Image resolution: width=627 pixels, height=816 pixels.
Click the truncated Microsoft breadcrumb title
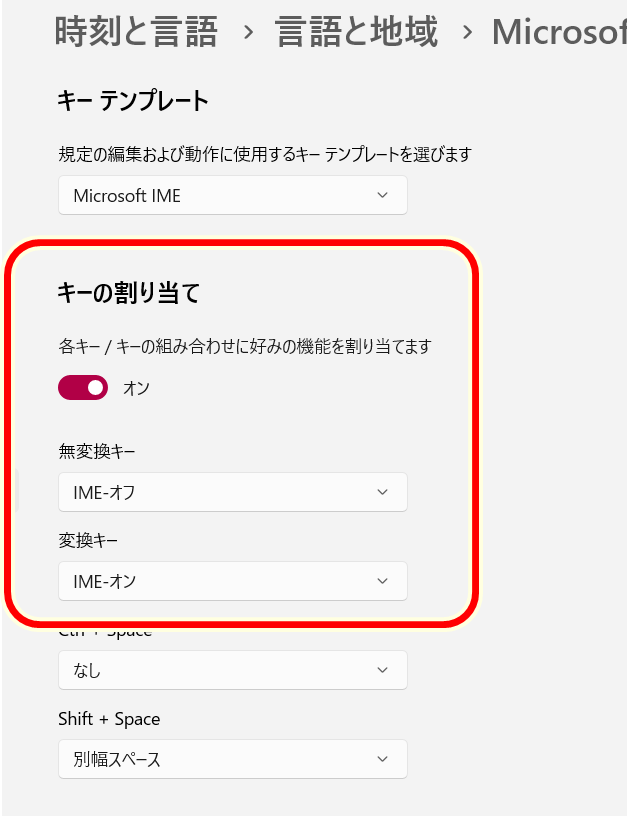pos(558,33)
